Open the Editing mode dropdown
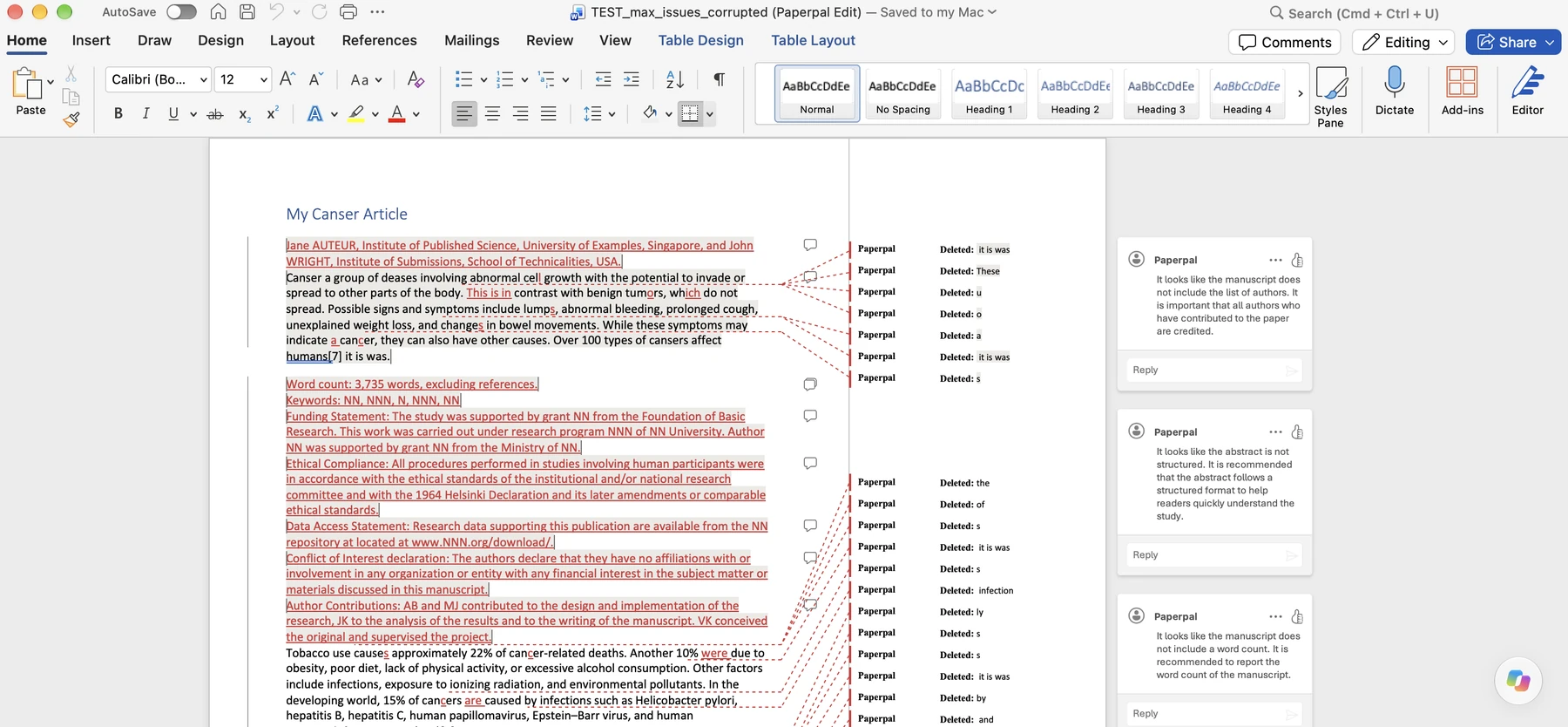This screenshot has height=727, width=1568. [x=1404, y=42]
